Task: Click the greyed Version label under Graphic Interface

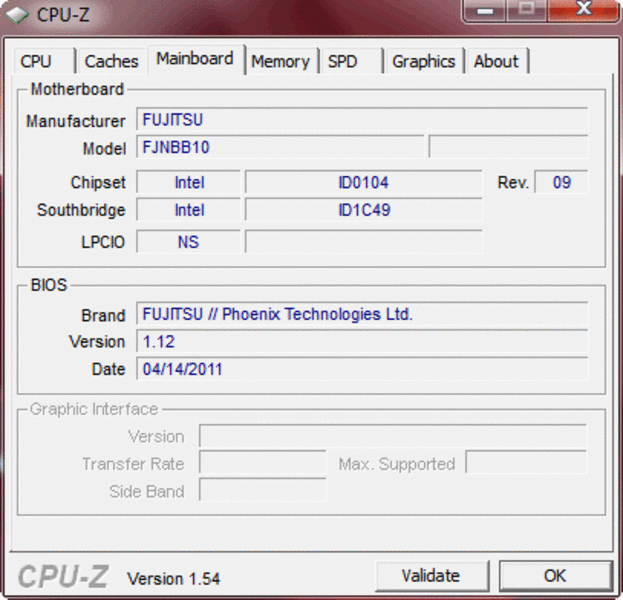Action: coord(156,436)
